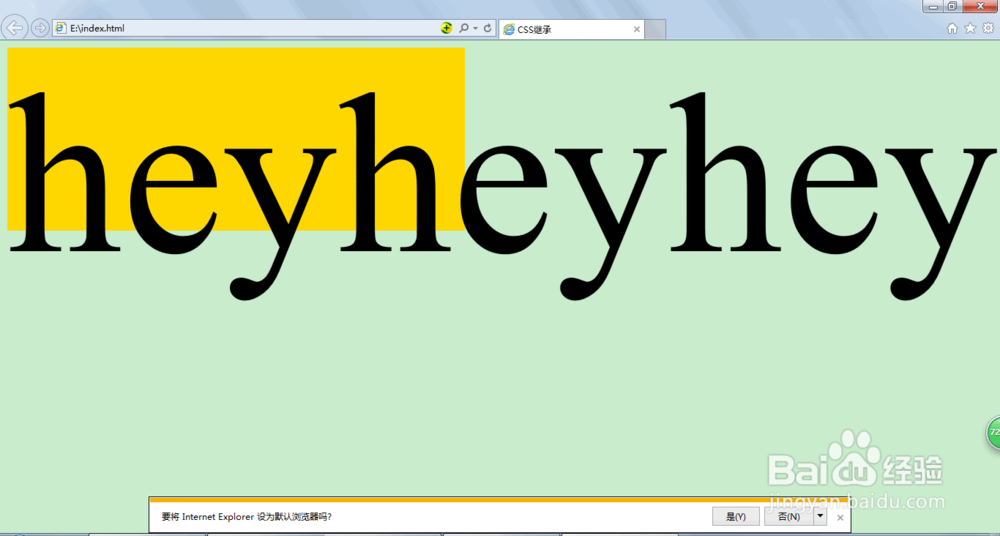Open the Home page icon
Image resolution: width=1000 pixels, height=536 pixels.
(952, 28)
